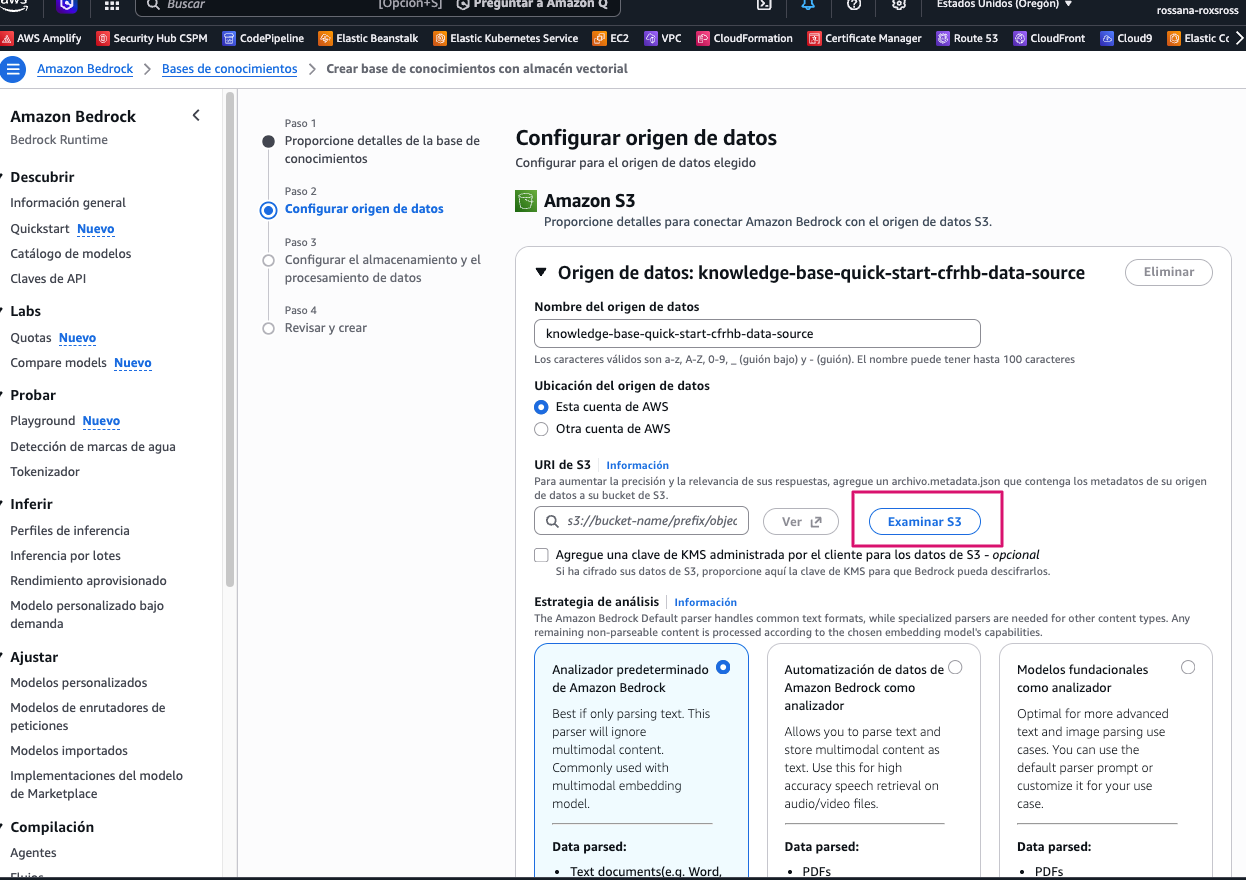1246x880 pixels.
Task: Open the Certificate Manager bookmark
Action: tap(865, 38)
